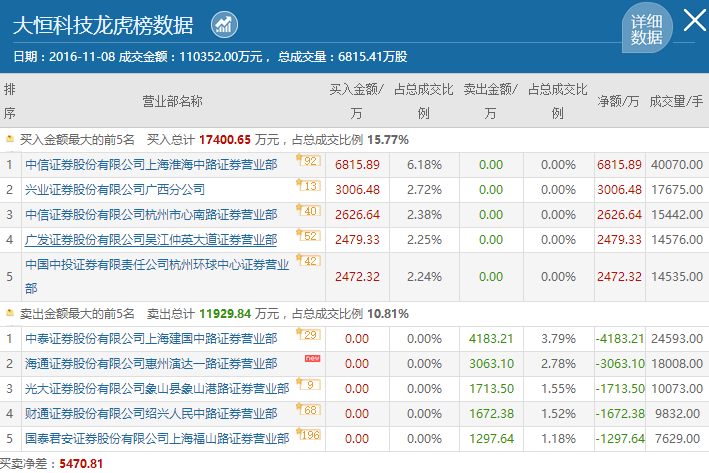Click the folder icon next to 卖出金额最大的前5名
709x473 pixels.
click(10, 313)
